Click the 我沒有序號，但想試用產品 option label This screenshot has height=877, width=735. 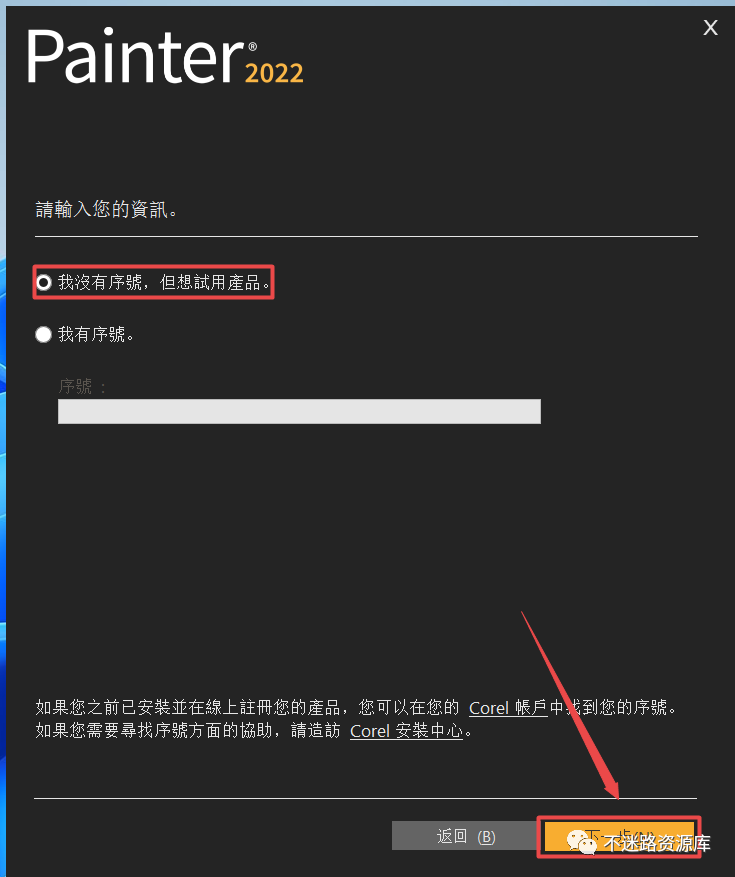[x=164, y=282]
